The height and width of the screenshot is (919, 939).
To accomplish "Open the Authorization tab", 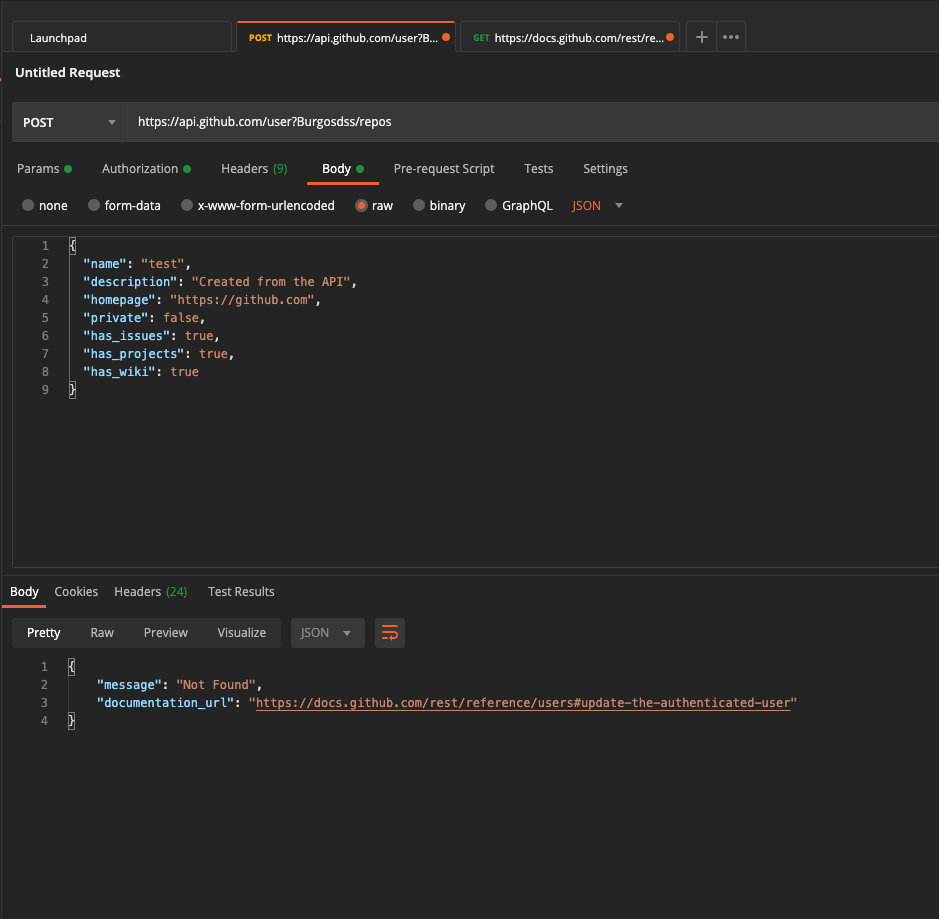I will click(x=146, y=169).
